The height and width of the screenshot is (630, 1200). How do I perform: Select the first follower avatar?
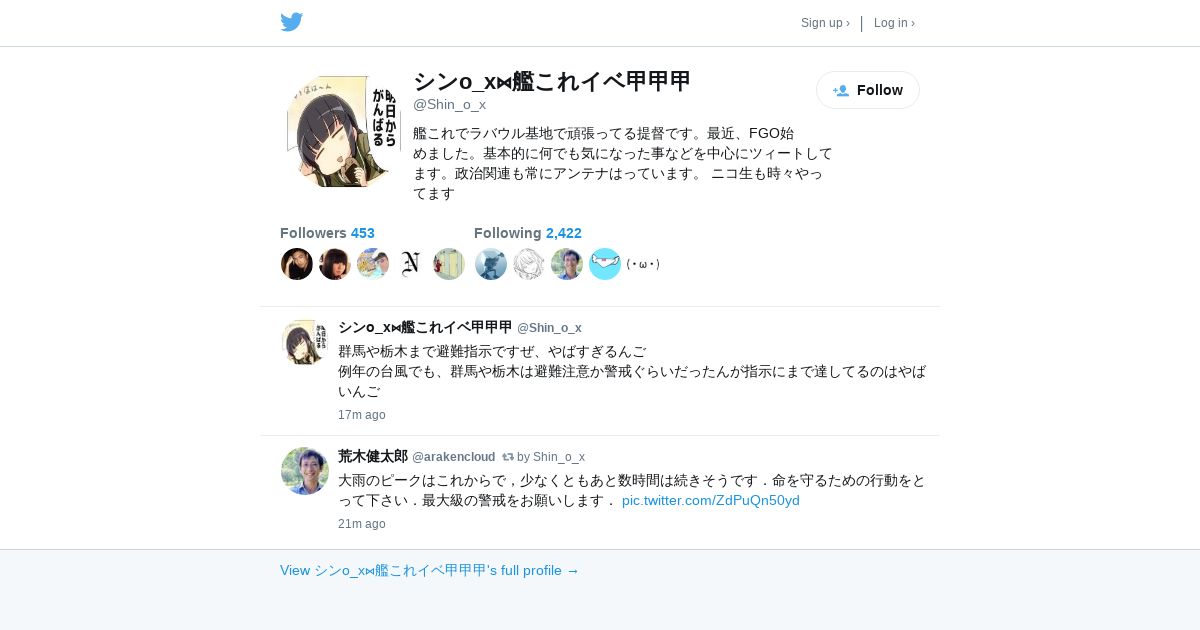(x=297, y=264)
